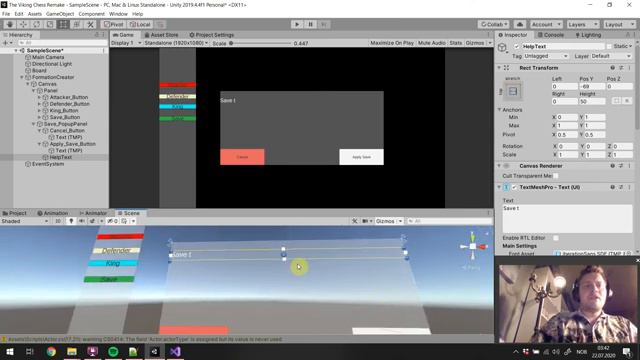The width and height of the screenshot is (640, 360).
Task: Click the Game view Gizmos button
Action: pyautogui.click(x=475, y=43)
